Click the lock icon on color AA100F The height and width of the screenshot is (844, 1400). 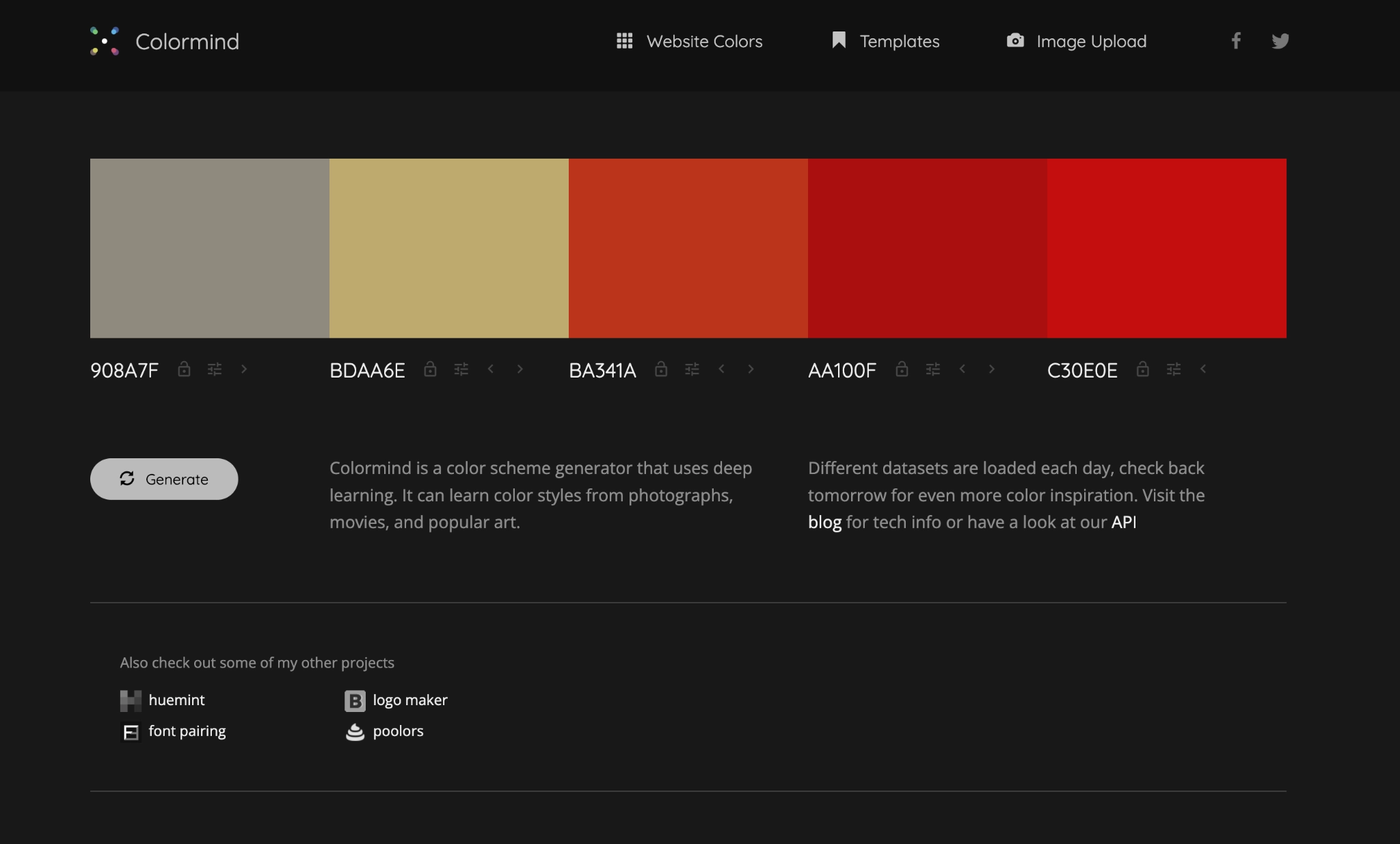click(902, 368)
